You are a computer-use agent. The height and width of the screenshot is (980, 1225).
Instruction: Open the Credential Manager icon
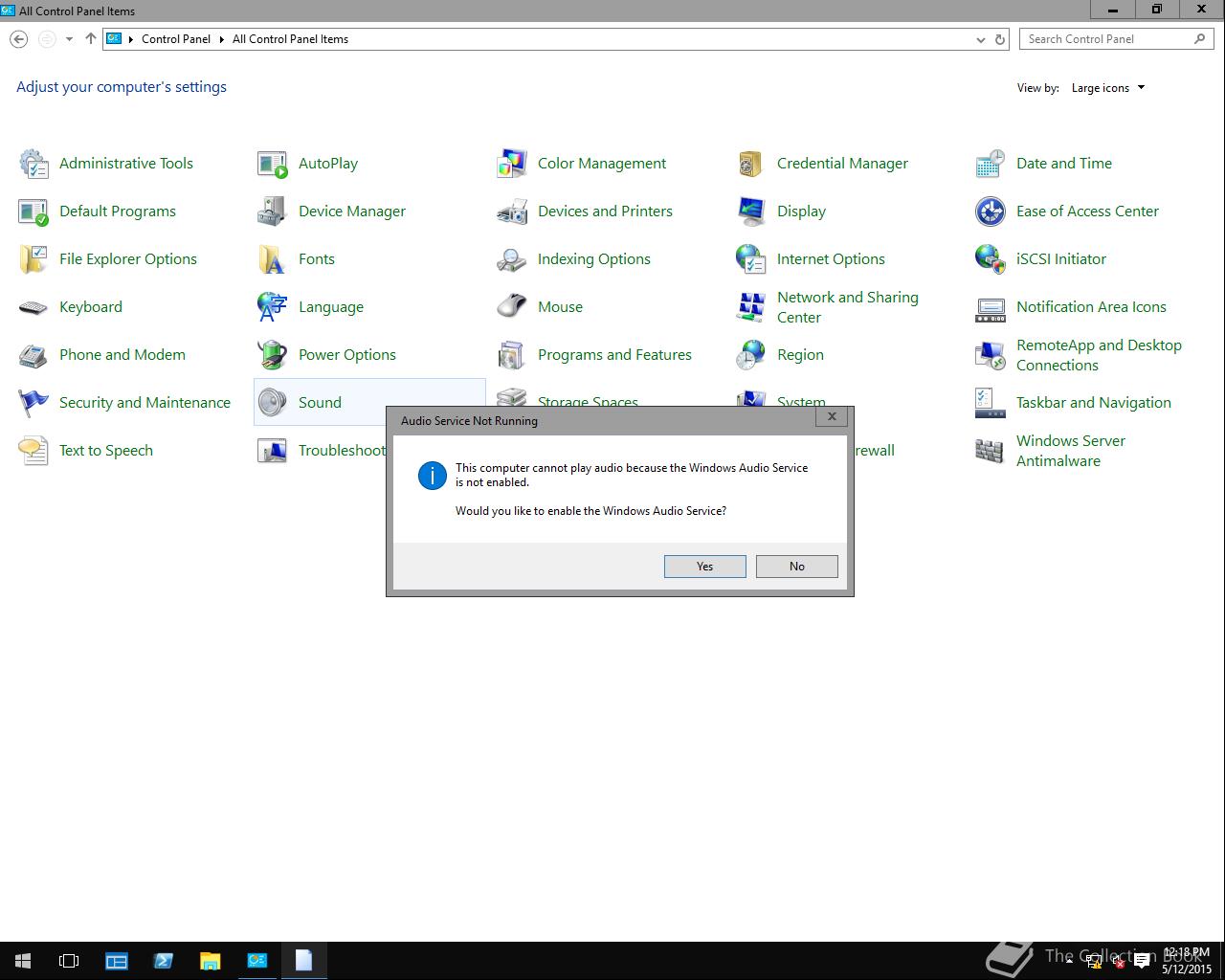(751, 164)
